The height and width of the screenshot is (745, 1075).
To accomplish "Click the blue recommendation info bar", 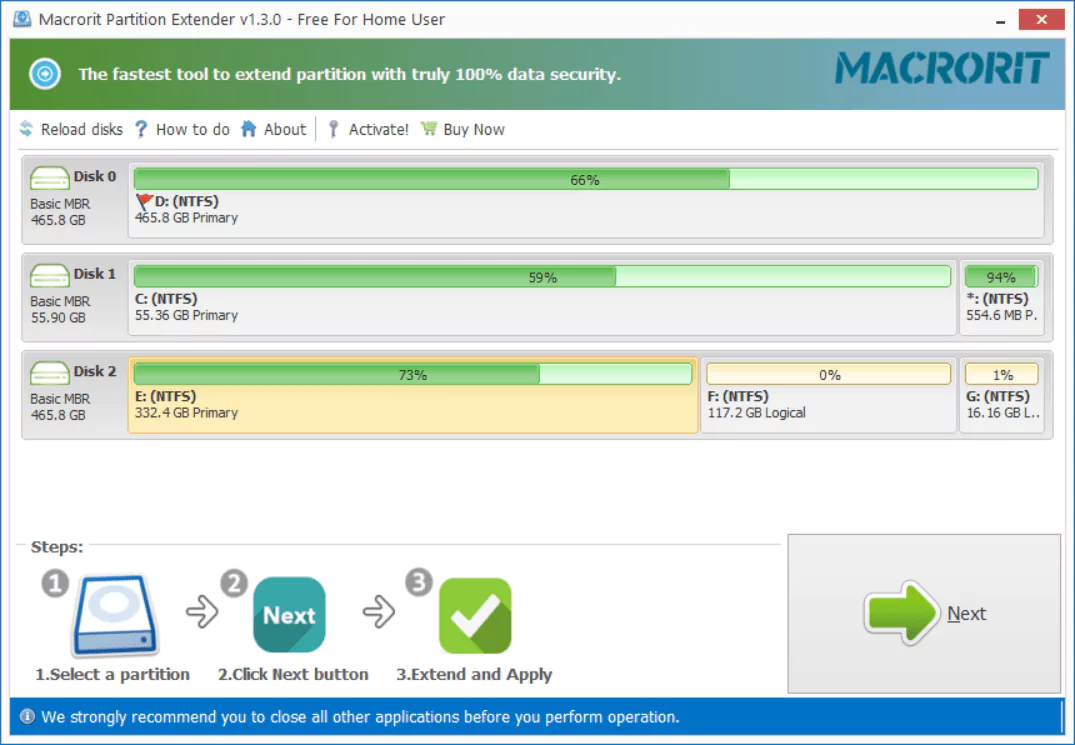I will (537, 717).
